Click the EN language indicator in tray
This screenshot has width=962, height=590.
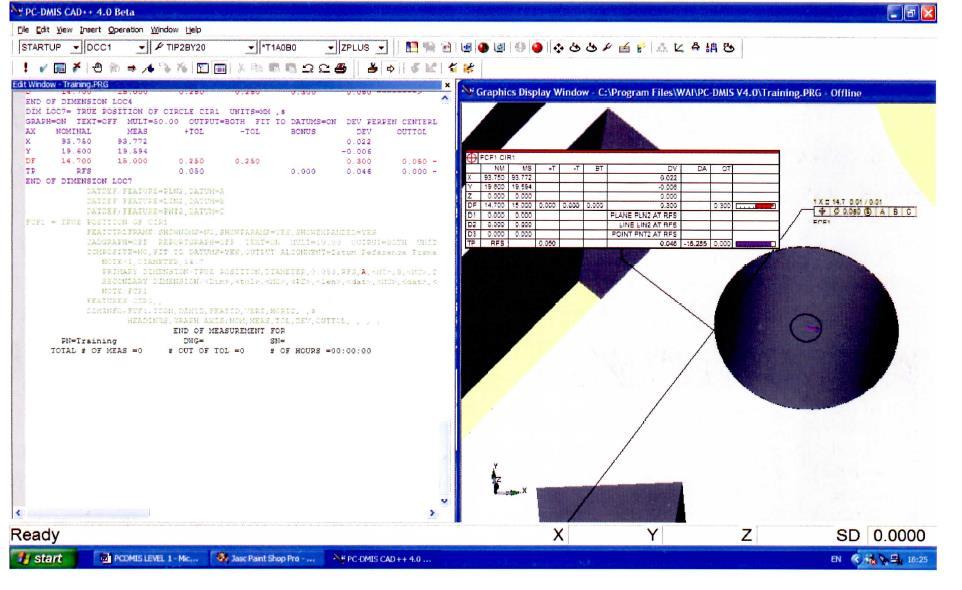click(836, 559)
